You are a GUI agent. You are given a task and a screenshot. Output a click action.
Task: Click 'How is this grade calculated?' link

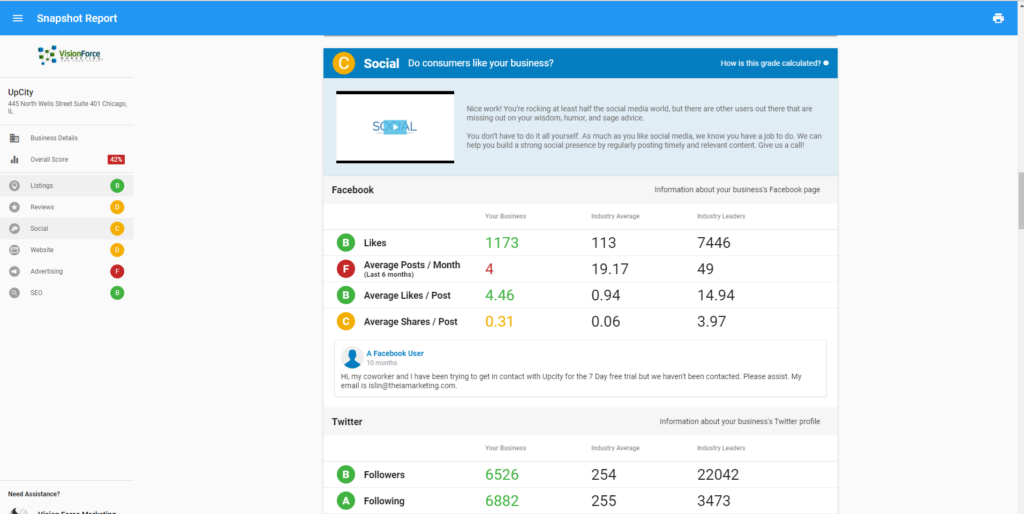tap(774, 63)
